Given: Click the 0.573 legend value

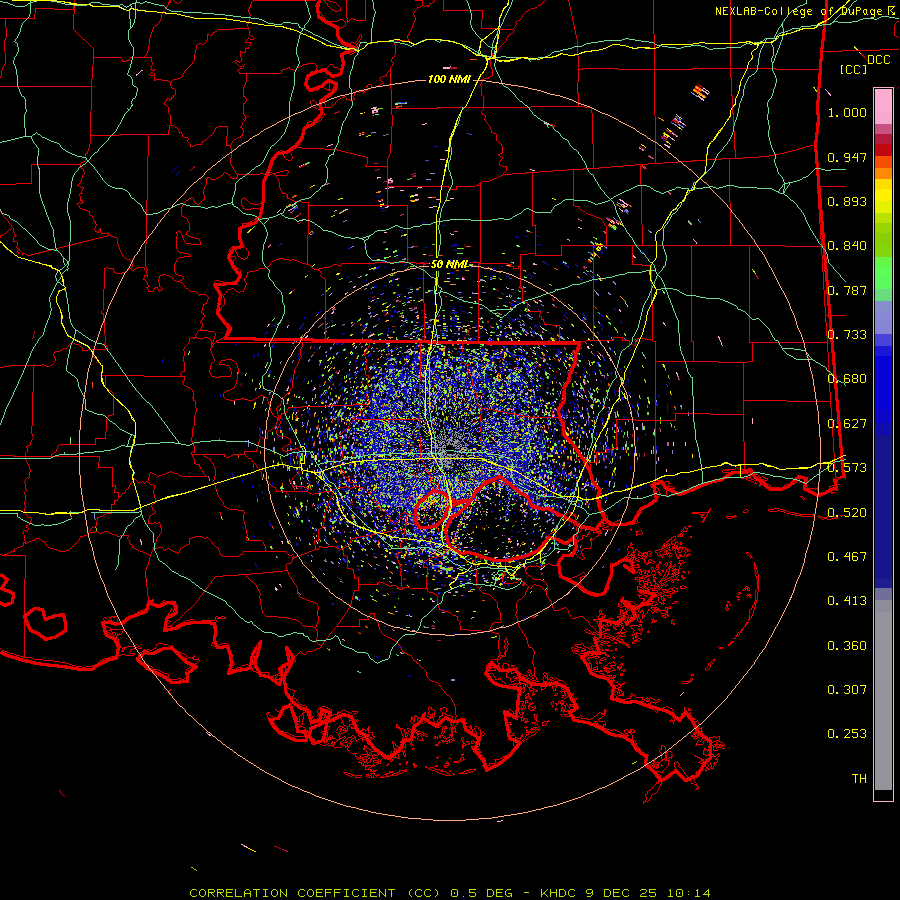Looking at the screenshot, I should (847, 468).
